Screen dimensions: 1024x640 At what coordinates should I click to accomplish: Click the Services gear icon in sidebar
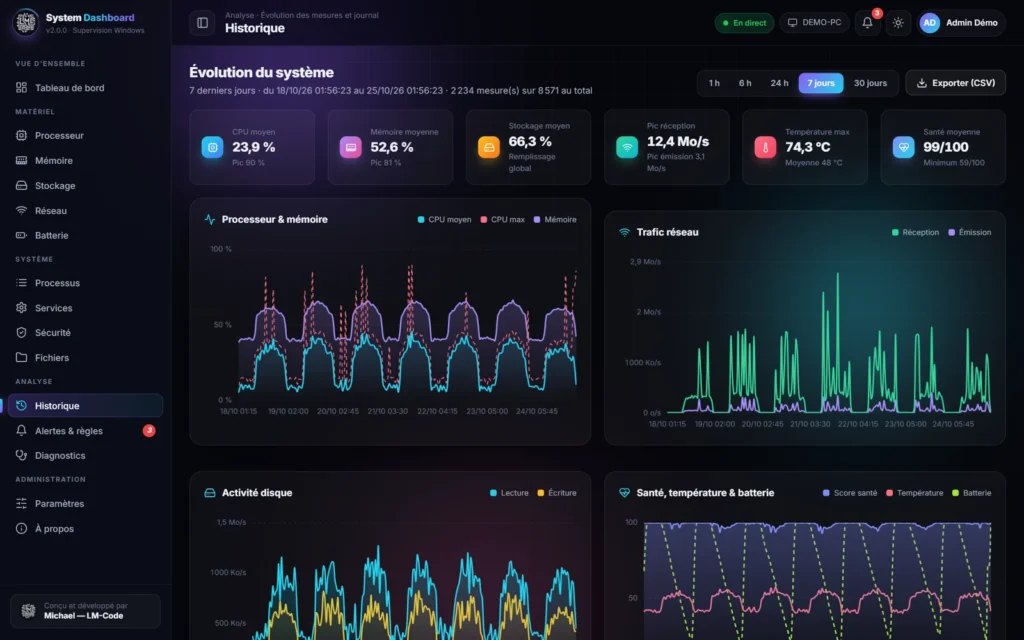click(22, 308)
